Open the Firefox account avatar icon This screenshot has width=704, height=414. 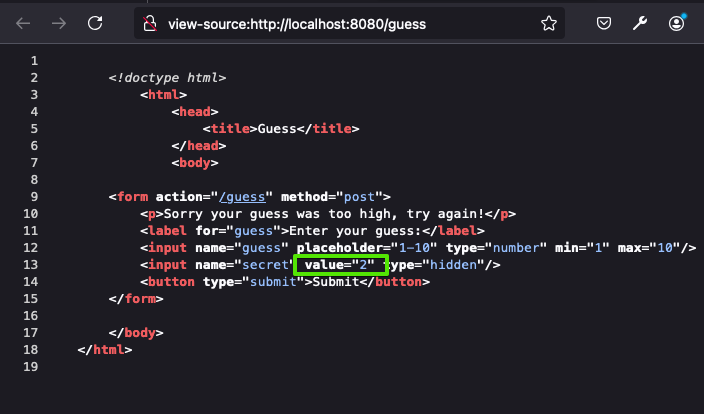(x=678, y=23)
